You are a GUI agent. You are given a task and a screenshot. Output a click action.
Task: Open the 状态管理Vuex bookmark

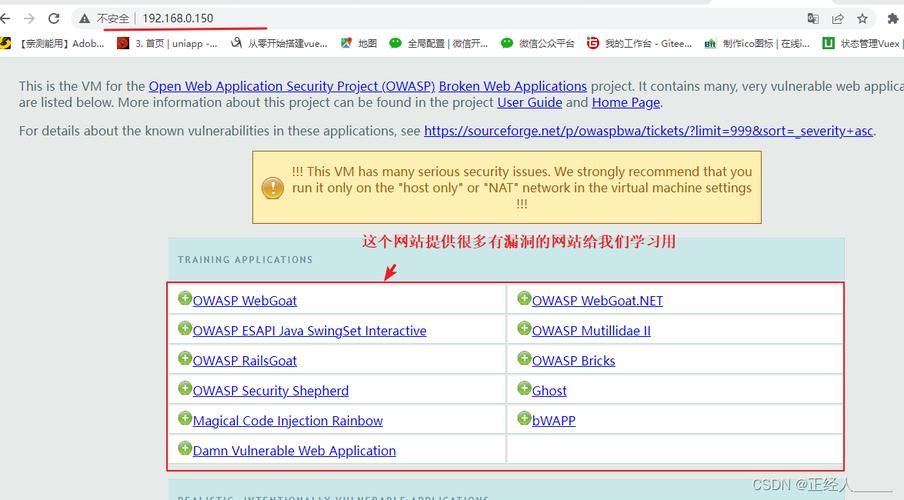pyautogui.click(x=862, y=43)
